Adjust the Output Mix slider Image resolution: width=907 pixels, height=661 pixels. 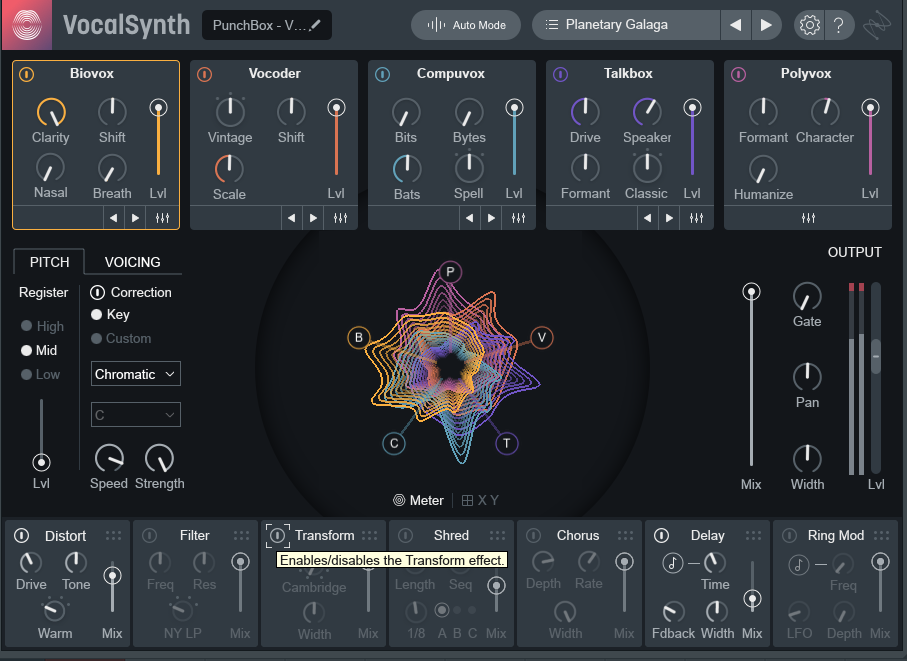coord(751,291)
